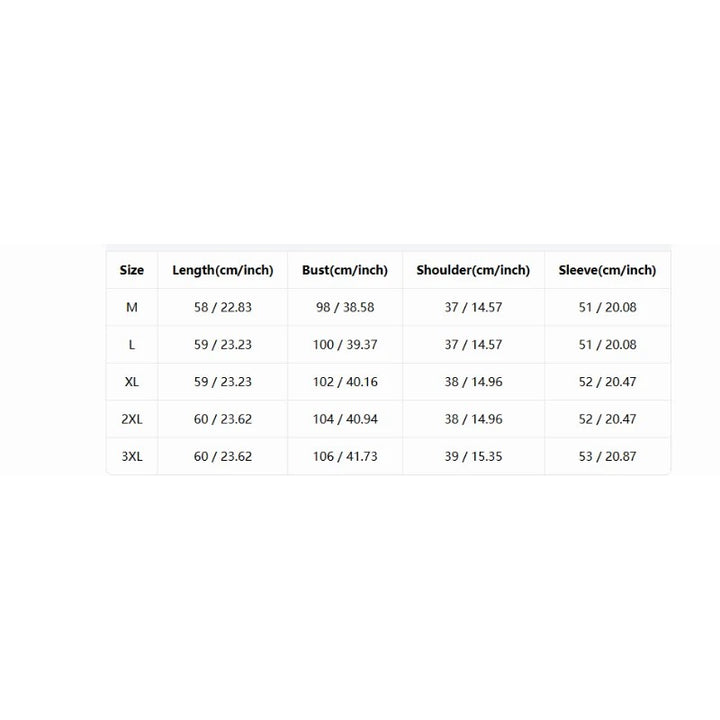The width and height of the screenshot is (720, 720).
Task: Select the 98 / 38.58 bust value
Action: pyautogui.click(x=345, y=307)
